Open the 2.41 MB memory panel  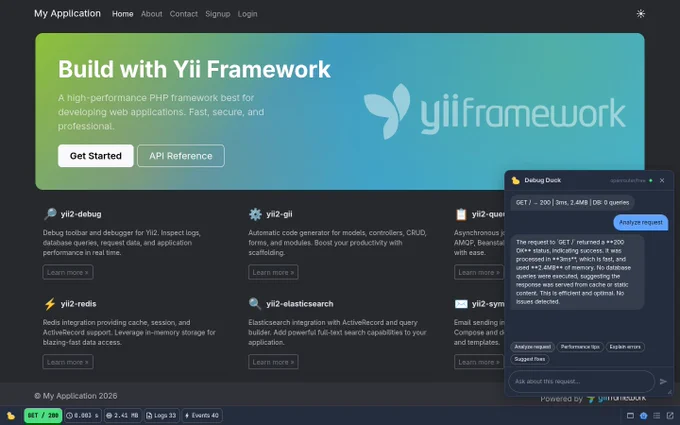[x=122, y=415]
